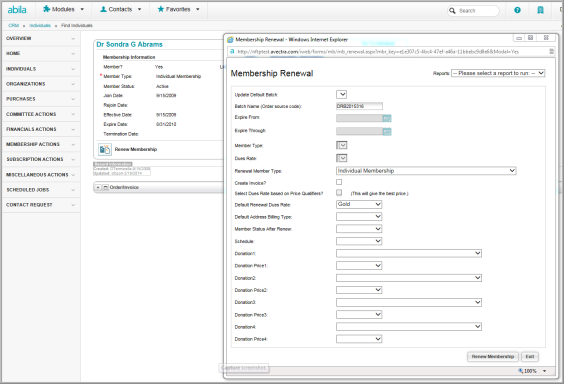Expand Membership Actions in the sidebar
This screenshot has width=564, height=384.
(x=41, y=144)
